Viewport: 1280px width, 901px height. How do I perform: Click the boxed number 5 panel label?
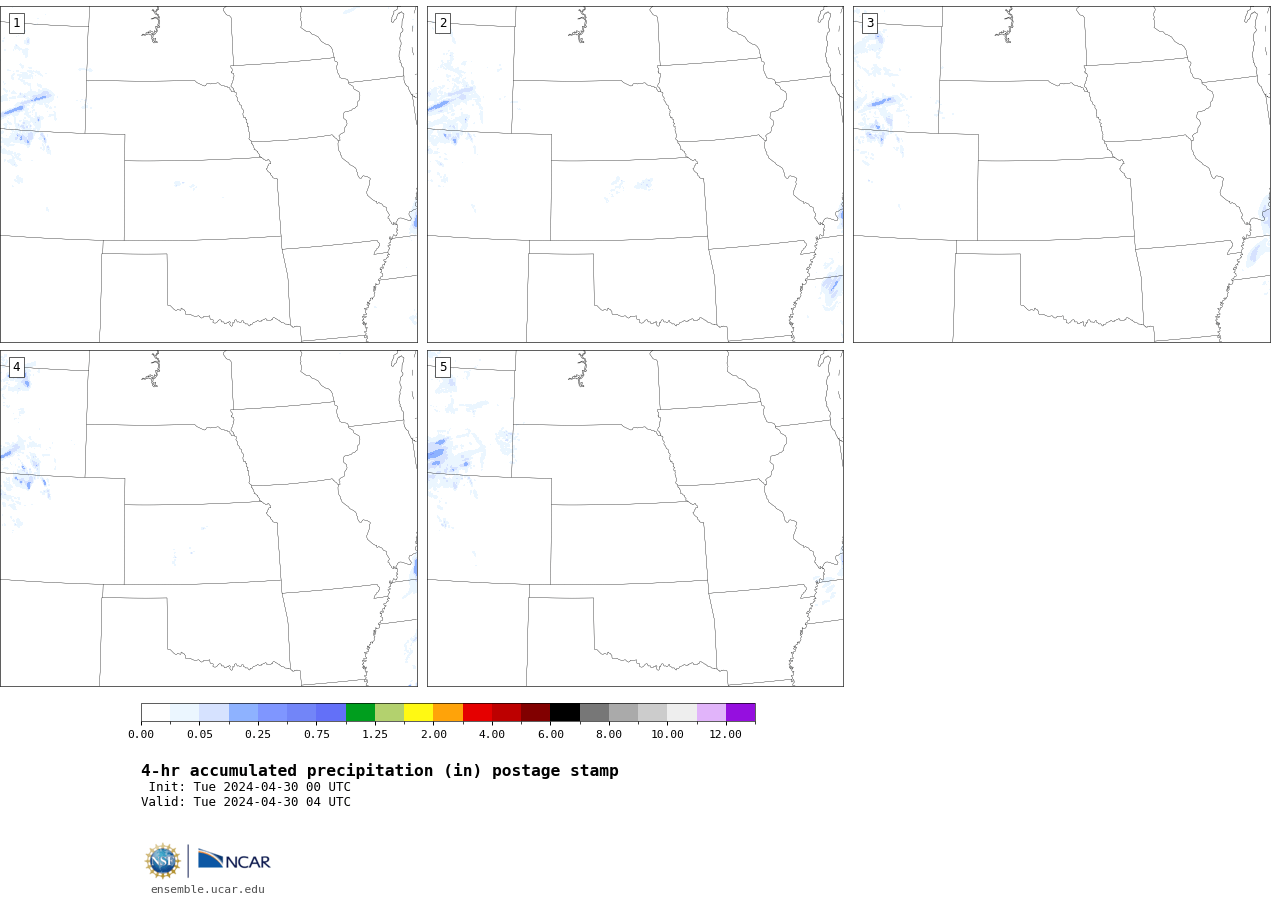(443, 367)
